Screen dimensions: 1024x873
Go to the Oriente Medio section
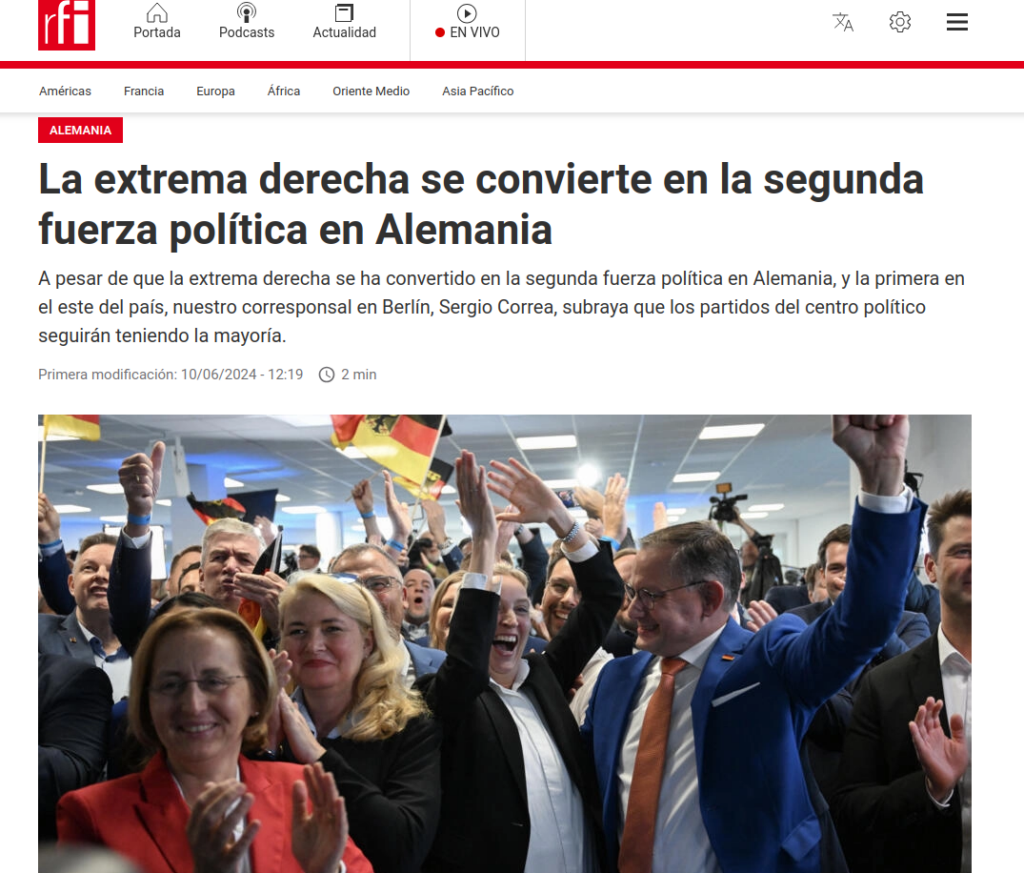[x=371, y=91]
